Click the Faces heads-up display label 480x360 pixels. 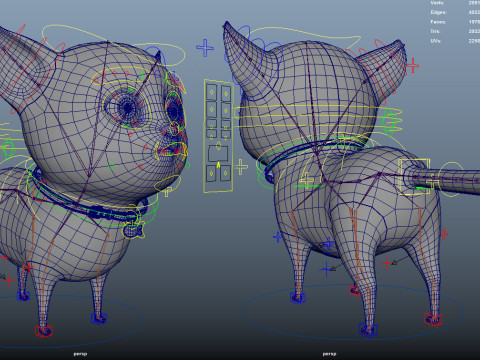[438, 22]
